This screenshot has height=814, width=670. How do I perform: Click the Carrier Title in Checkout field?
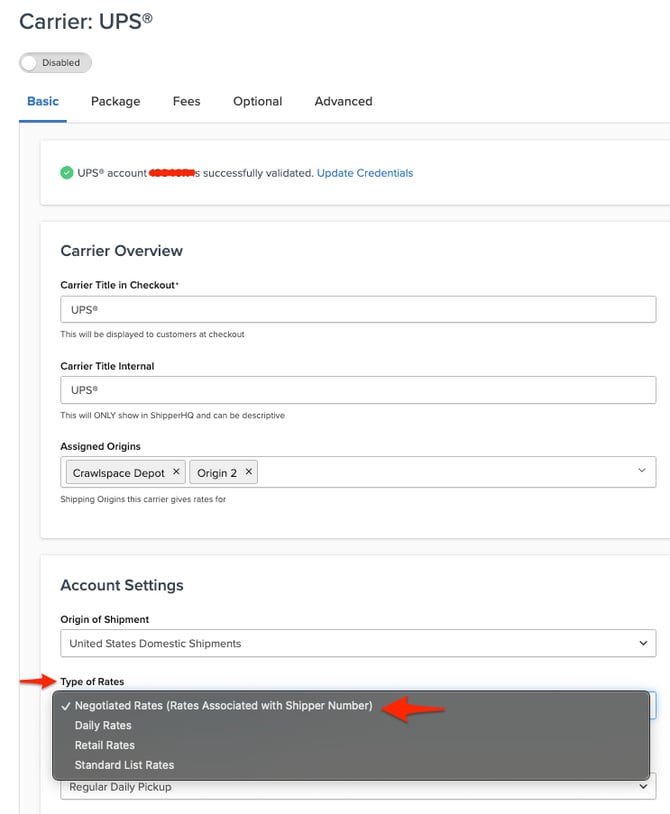[x=355, y=309]
